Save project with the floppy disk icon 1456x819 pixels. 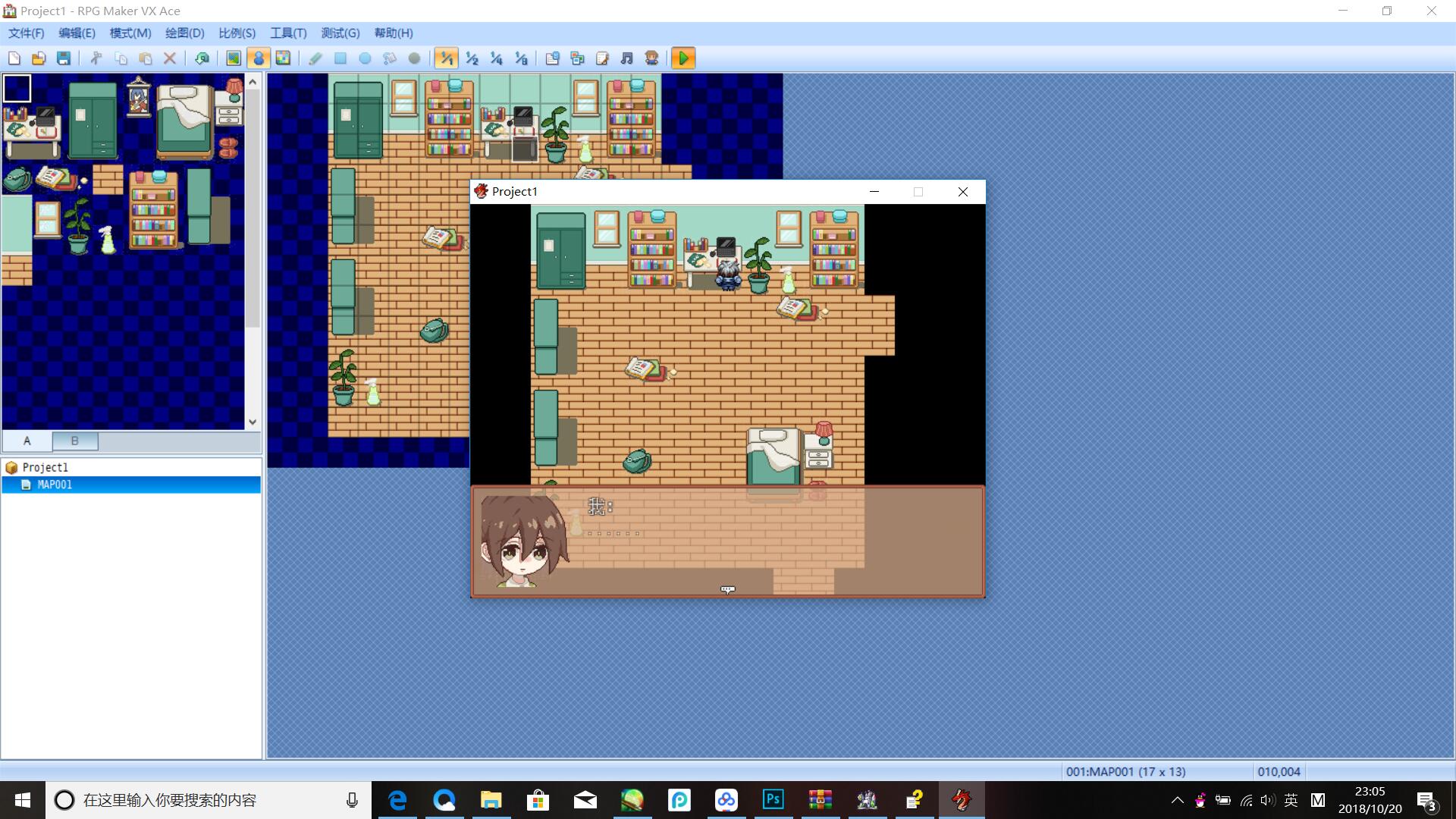pos(64,58)
